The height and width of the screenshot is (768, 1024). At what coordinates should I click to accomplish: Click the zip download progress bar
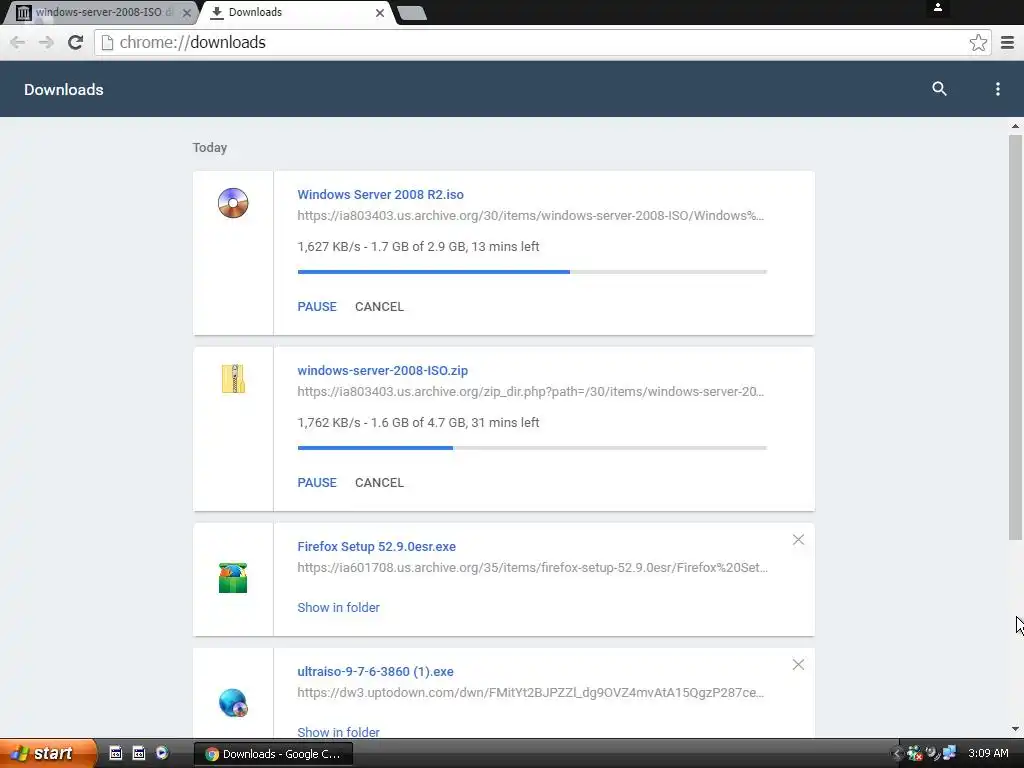pyautogui.click(x=532, y=448)
